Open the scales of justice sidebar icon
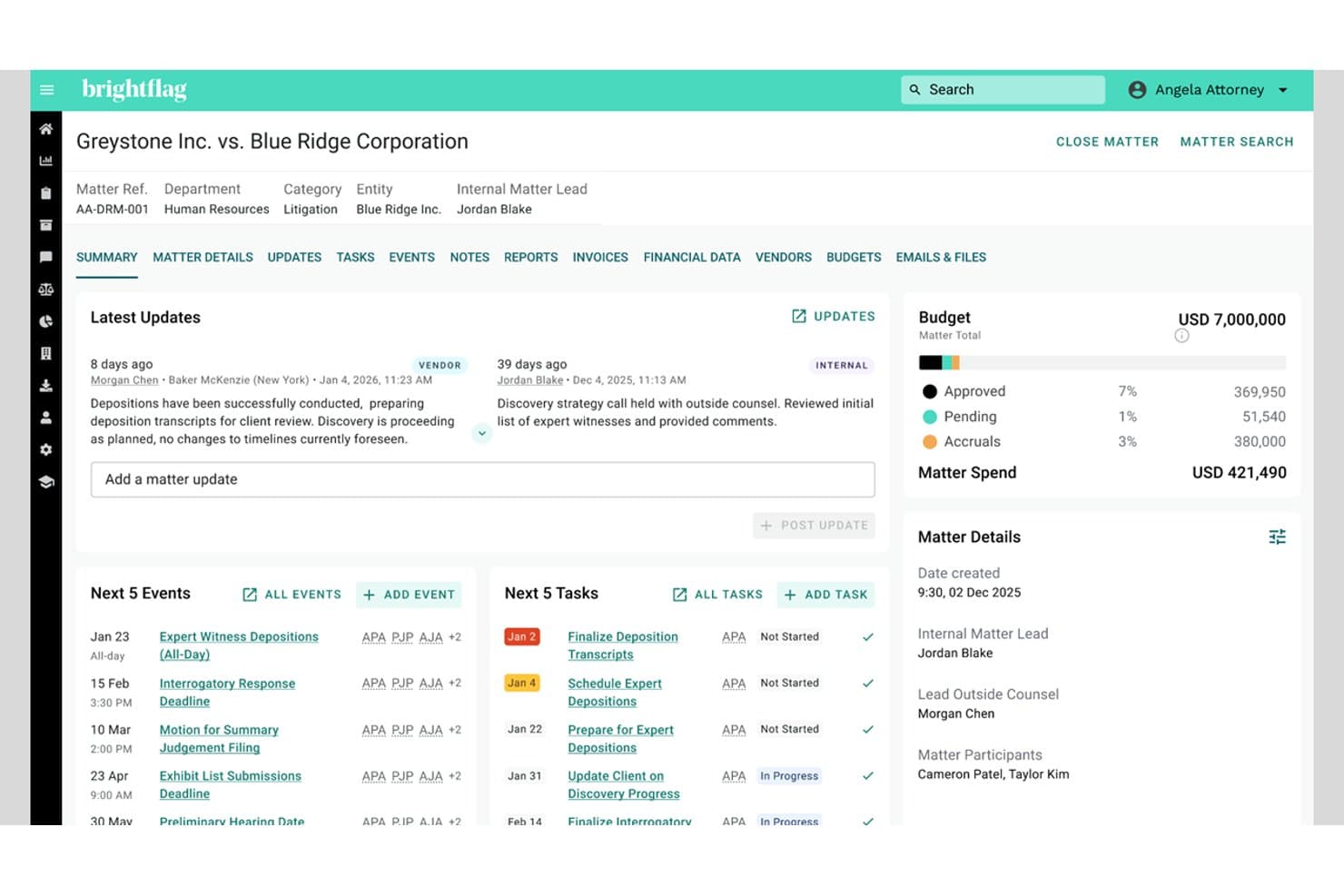Viewport: 1344px width, 896px height. [x=46, y=290]
